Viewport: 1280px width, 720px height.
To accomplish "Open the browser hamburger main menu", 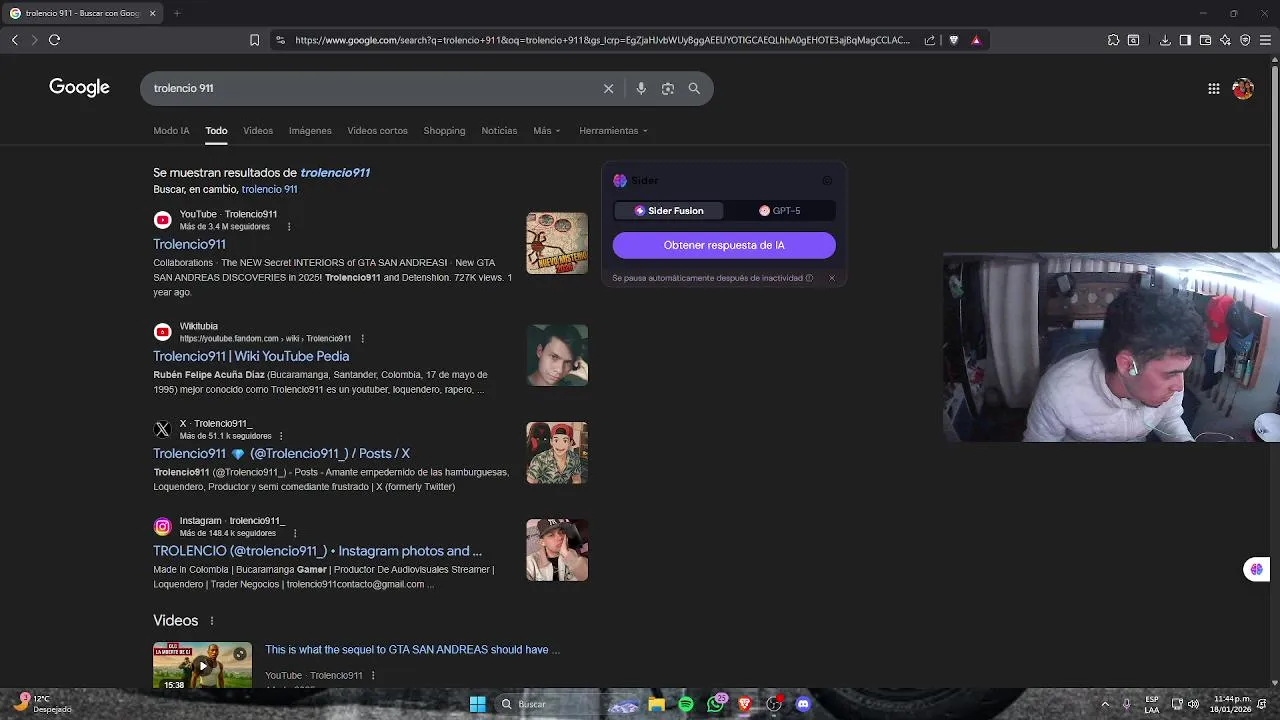I will tap(1265, 40).
